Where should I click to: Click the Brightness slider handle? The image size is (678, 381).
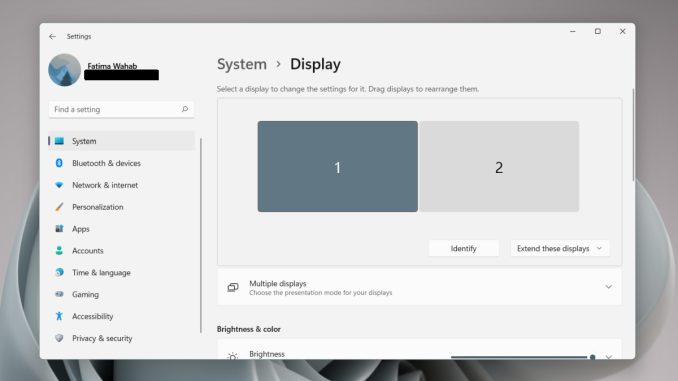[x=592, y=357]
